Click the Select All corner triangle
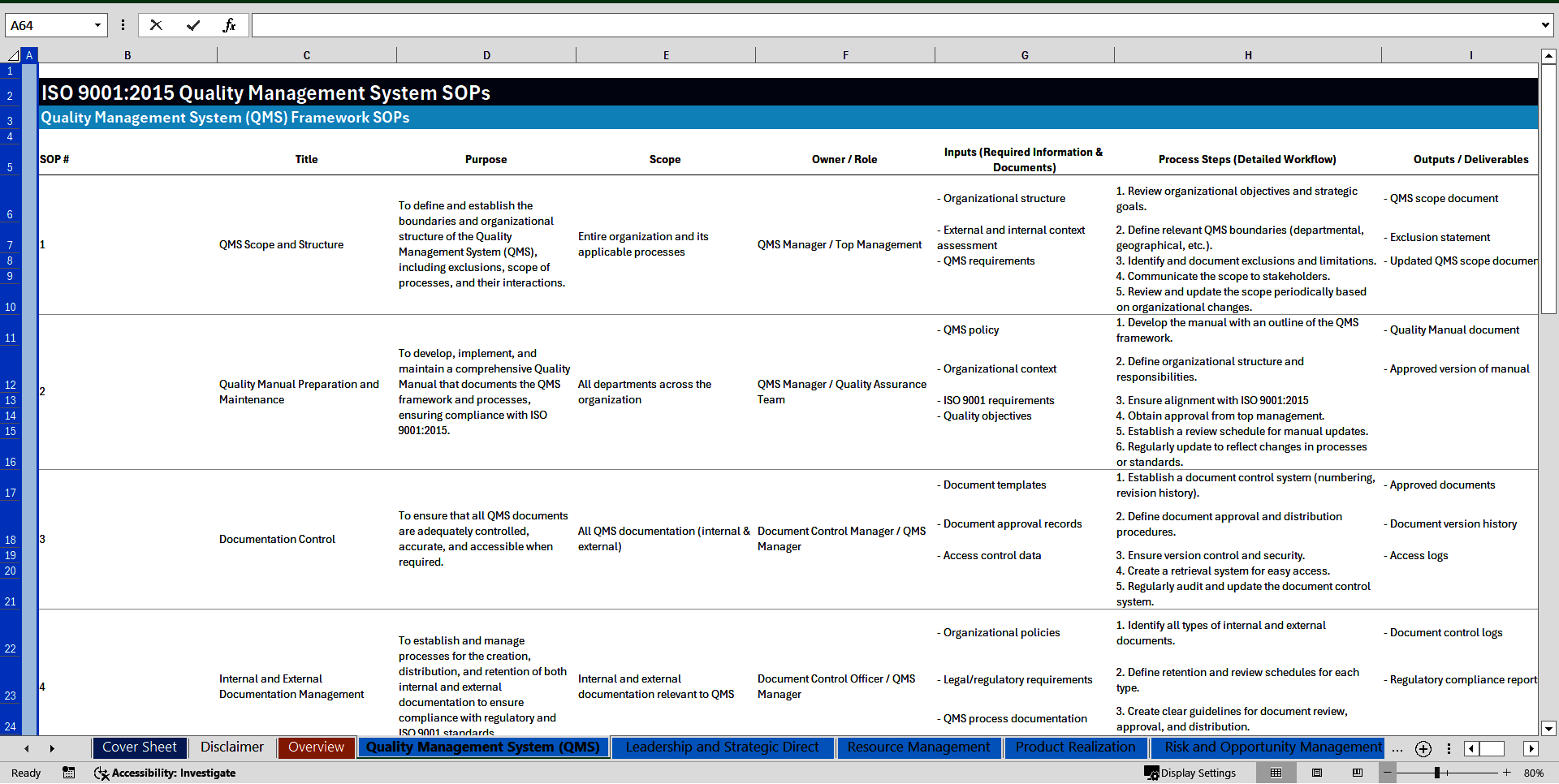This screenshot has height=784, width=1559. point(13,55)
